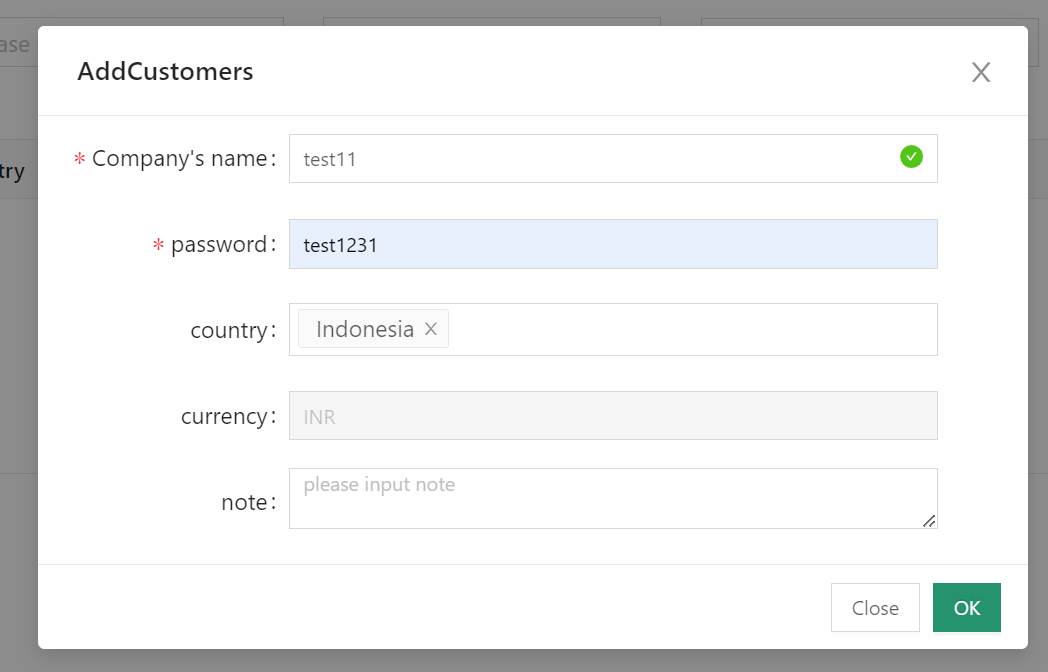The width and height of the screenshot is (1048, 672).
Task: Select the Indonesia tag text
Action: (x=364, y=329)
